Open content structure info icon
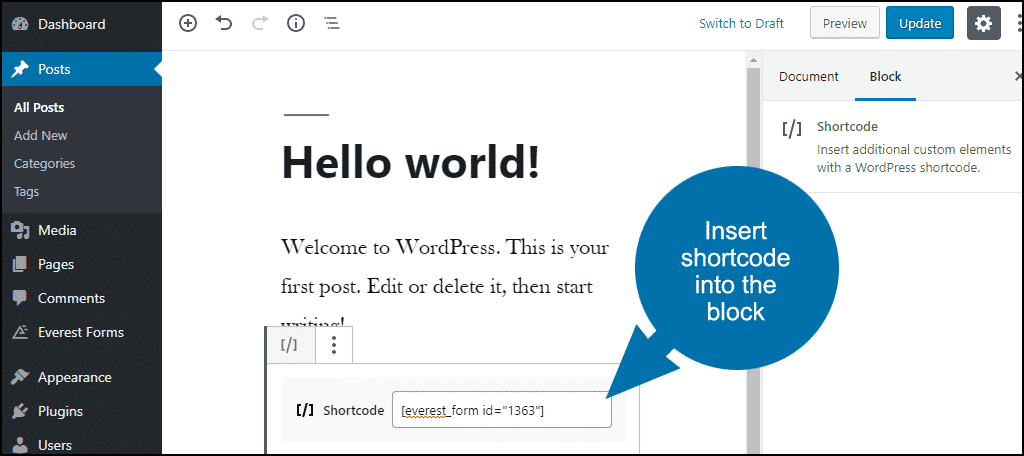 (x=296, y=24)
